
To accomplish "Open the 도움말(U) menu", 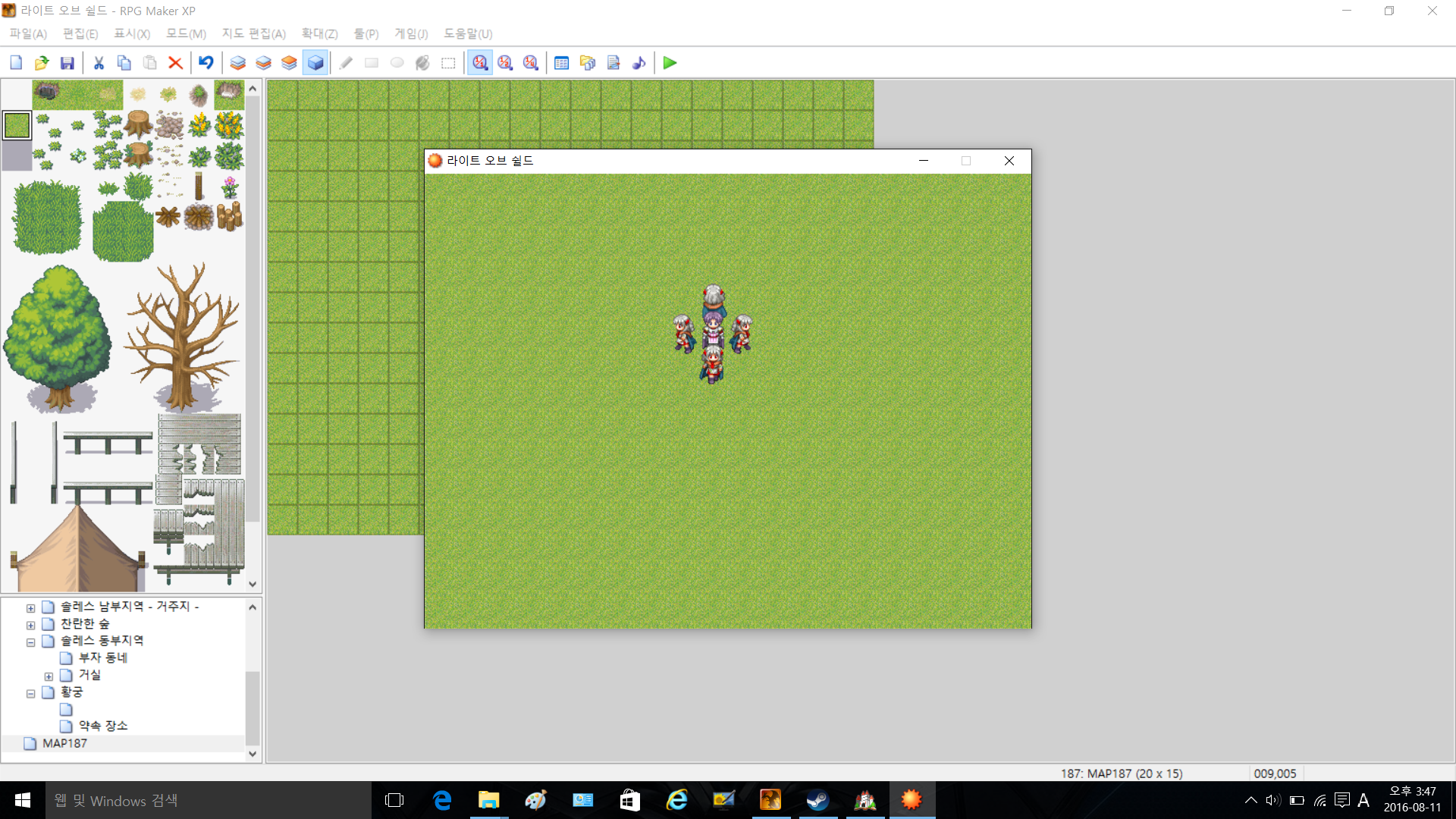I will click(468, 34).
